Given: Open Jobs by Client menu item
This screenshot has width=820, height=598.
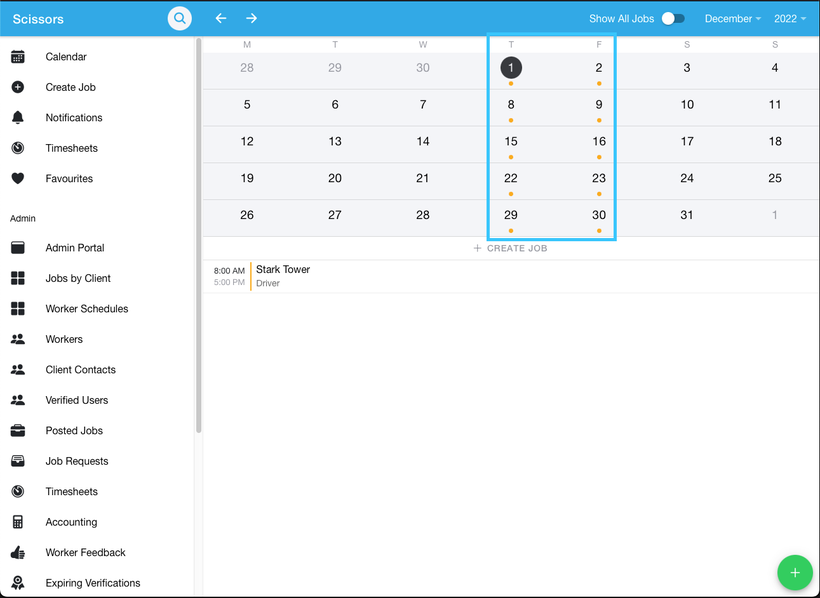Looking at the screenshot, I should point(77,278).
